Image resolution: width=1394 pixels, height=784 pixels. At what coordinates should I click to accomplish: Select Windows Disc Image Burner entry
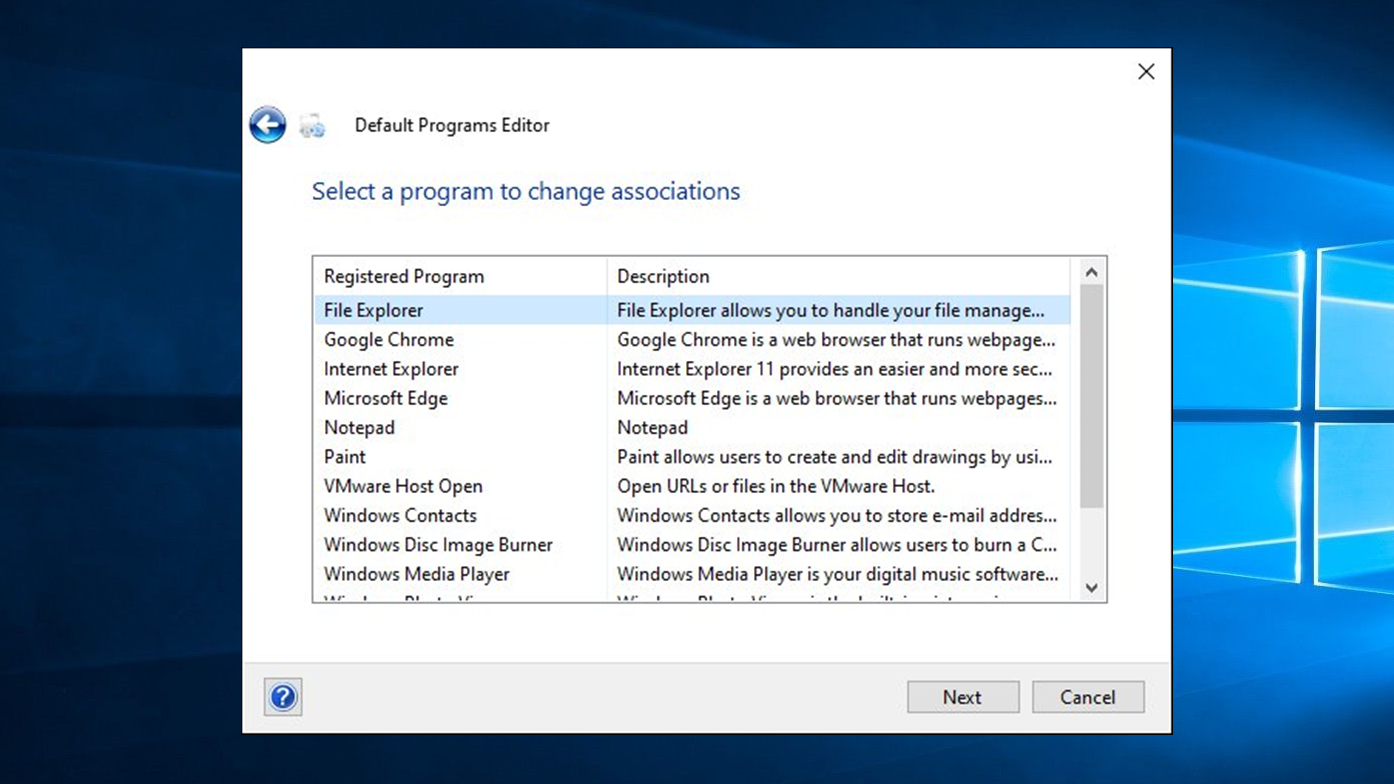pyautogui.click(x=438, y=545)
